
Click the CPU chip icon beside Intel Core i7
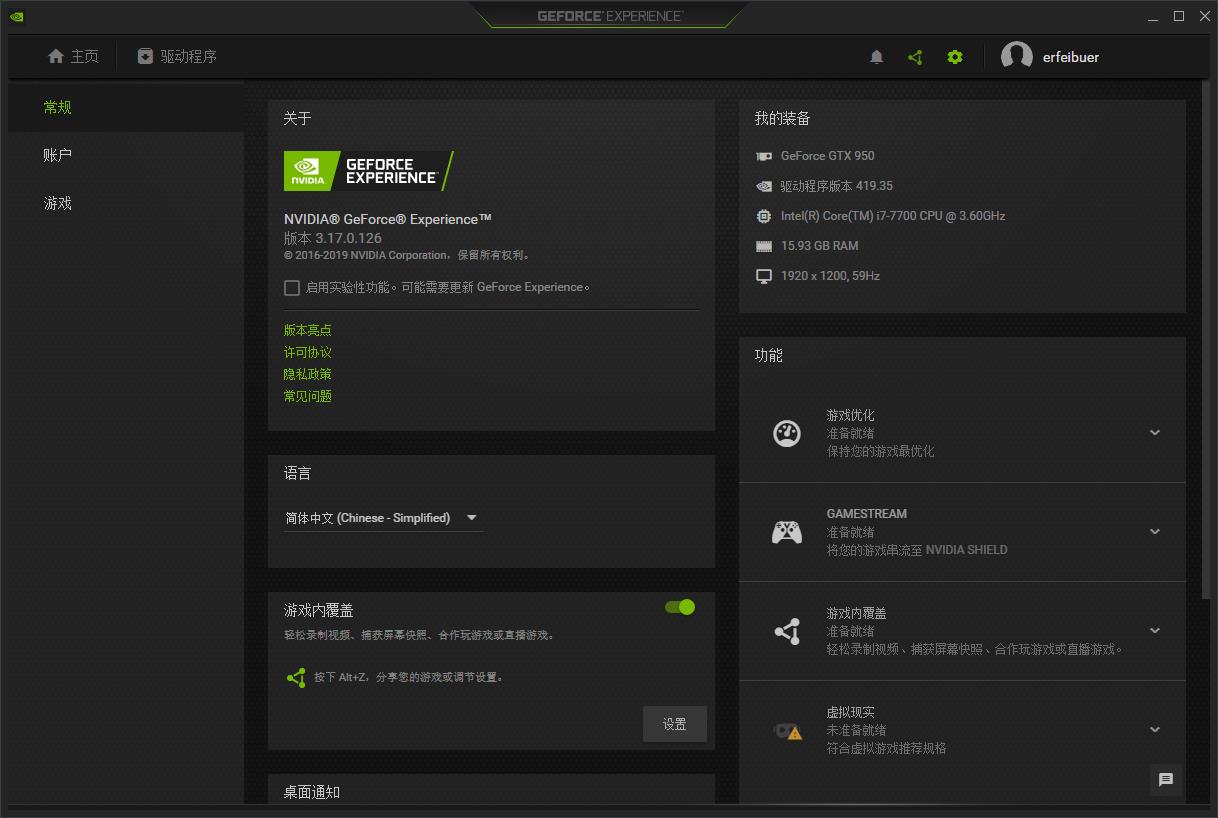764,216
